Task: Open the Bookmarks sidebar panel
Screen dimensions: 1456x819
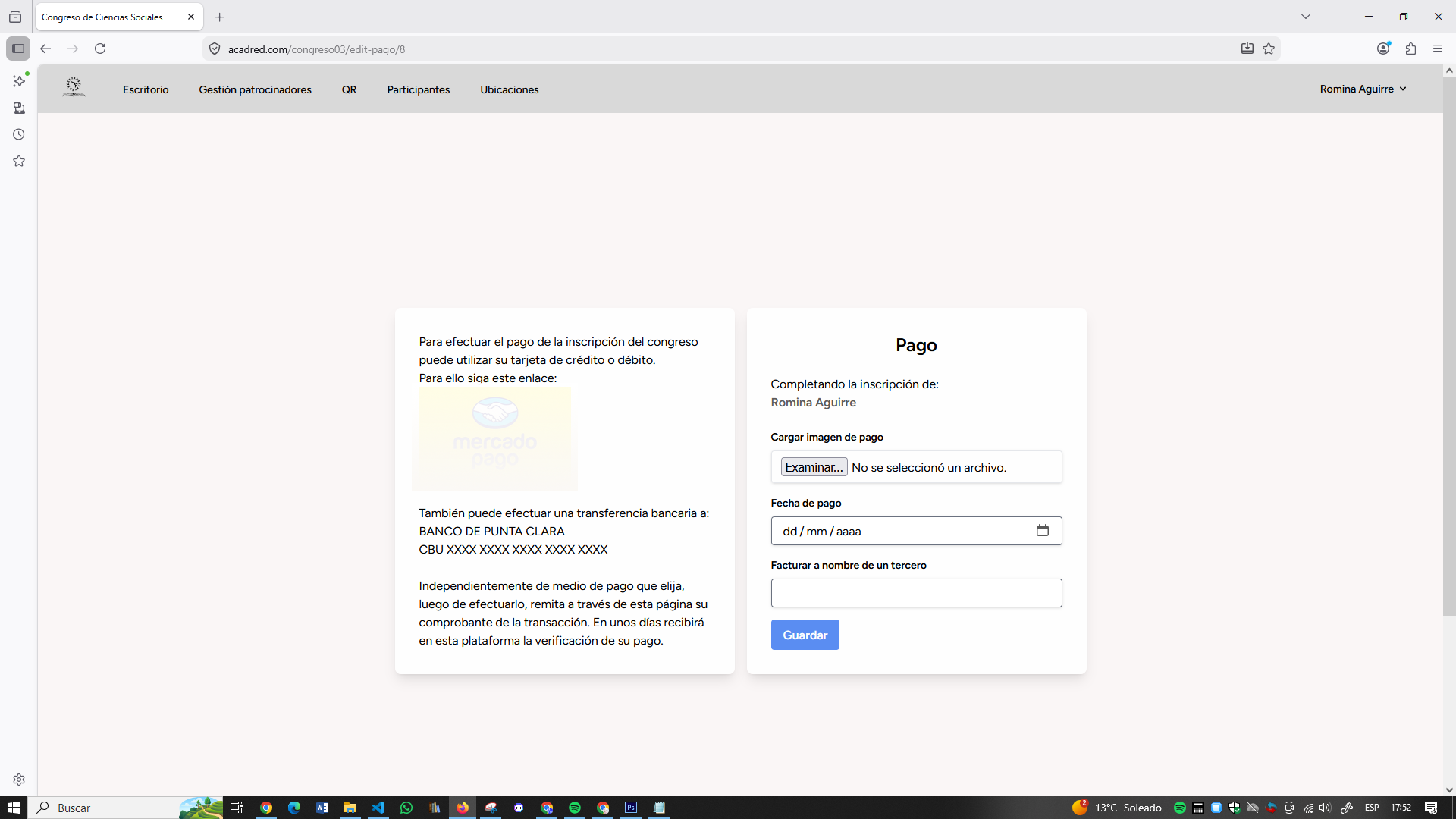Action: click(x=19, y=161)
